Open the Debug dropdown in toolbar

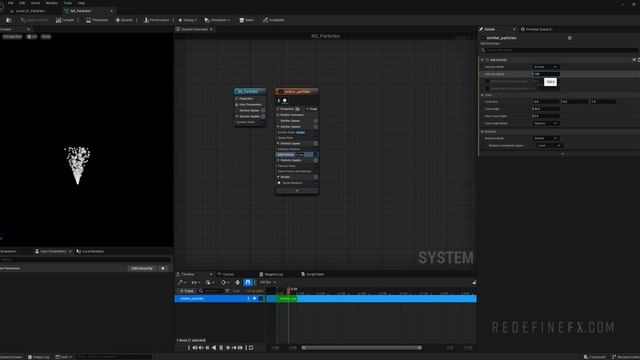(x=187, y=20)
